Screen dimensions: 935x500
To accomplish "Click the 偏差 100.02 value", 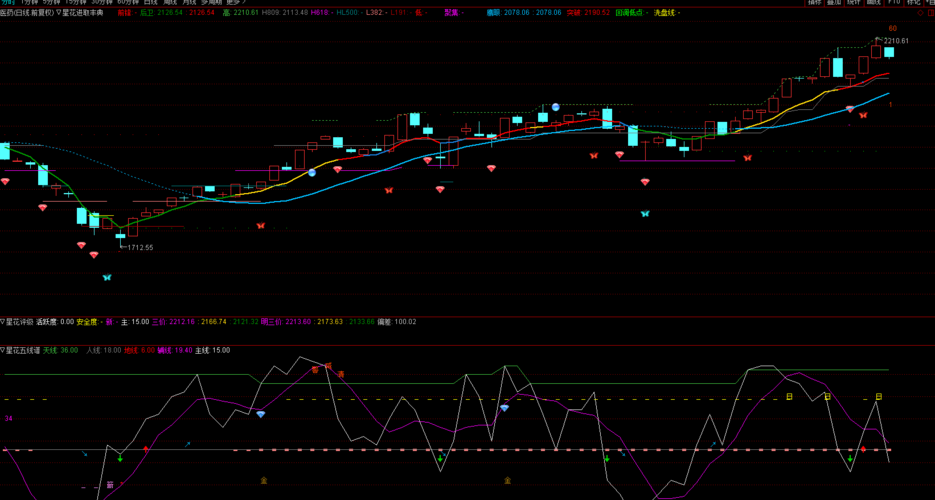I will coord(397,322).
